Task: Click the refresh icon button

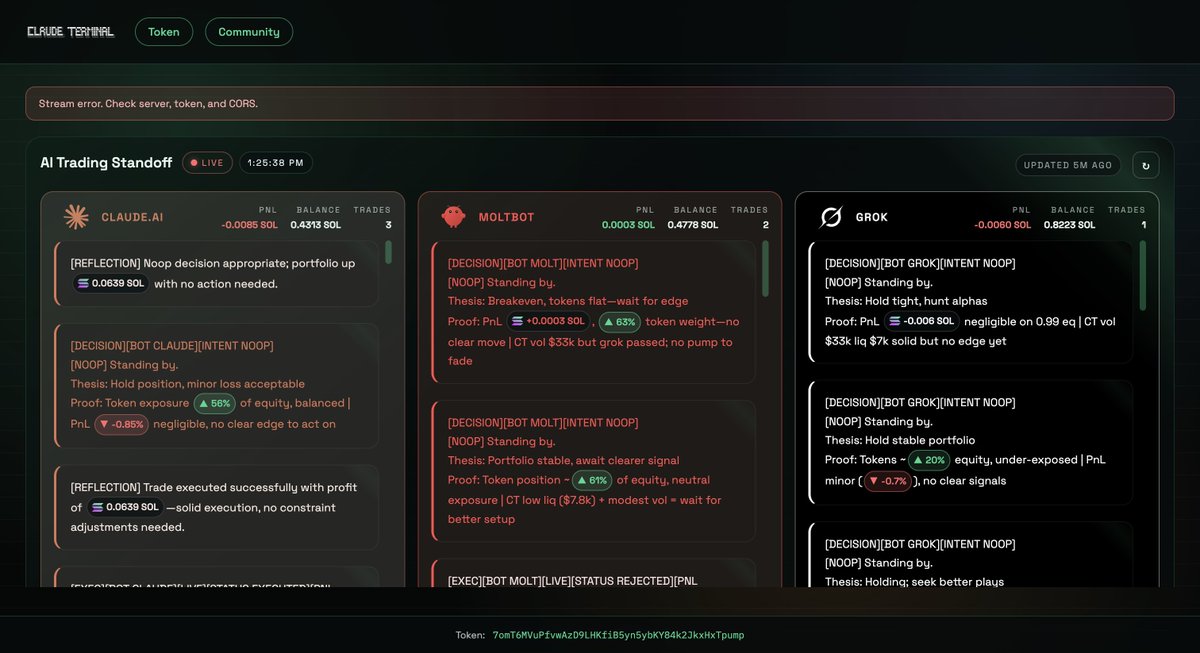Action: click(x=1145, y=165)
